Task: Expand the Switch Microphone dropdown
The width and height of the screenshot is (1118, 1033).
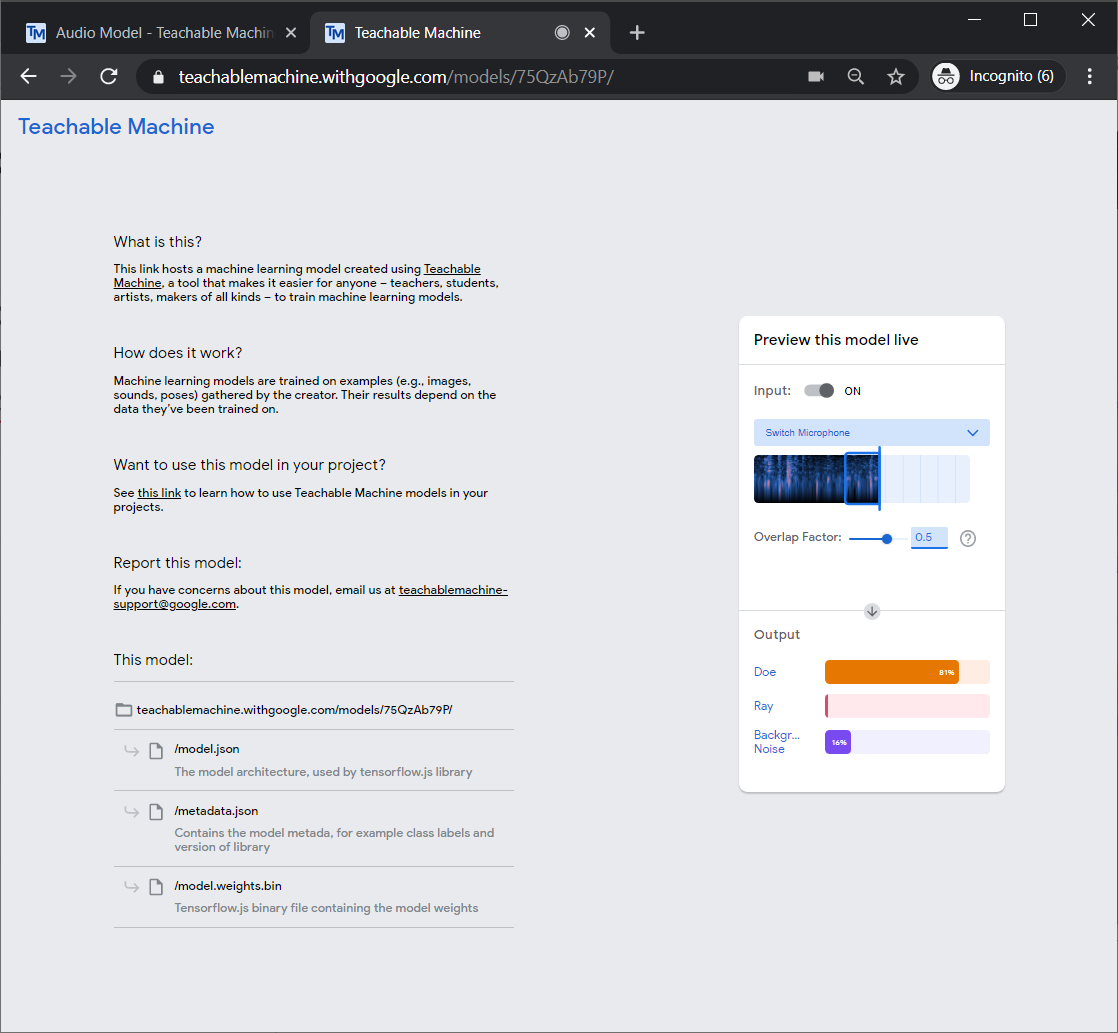Action: click(871, 433)
